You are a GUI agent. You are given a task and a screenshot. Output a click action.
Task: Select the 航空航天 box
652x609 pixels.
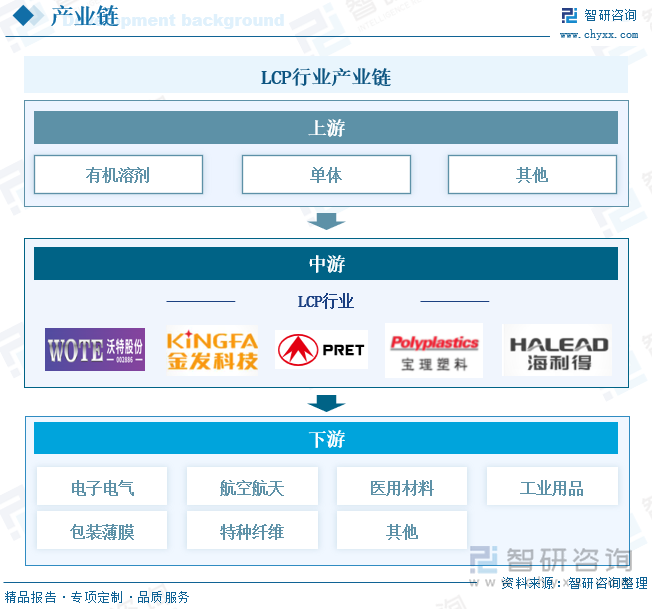[252, 486]
